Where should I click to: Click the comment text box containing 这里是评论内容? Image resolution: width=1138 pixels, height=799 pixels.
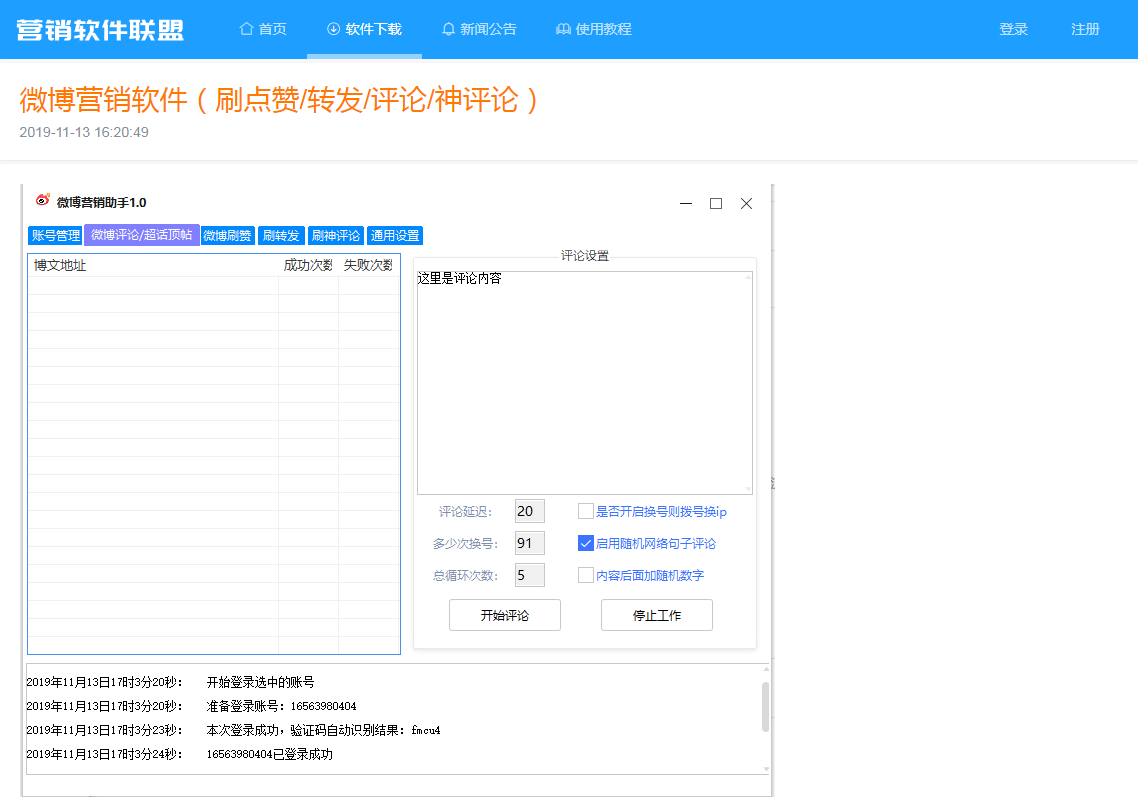click(584, 382)
